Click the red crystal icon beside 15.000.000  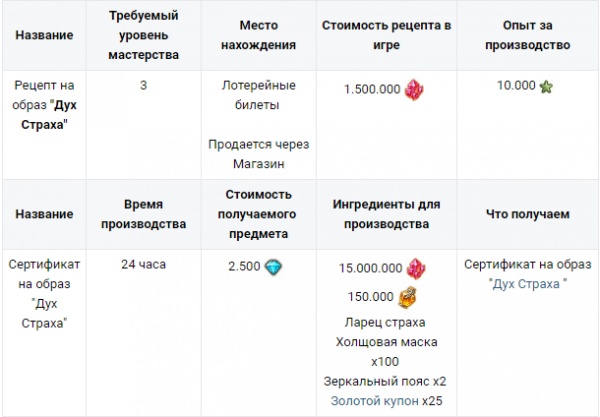coord(417,269)
